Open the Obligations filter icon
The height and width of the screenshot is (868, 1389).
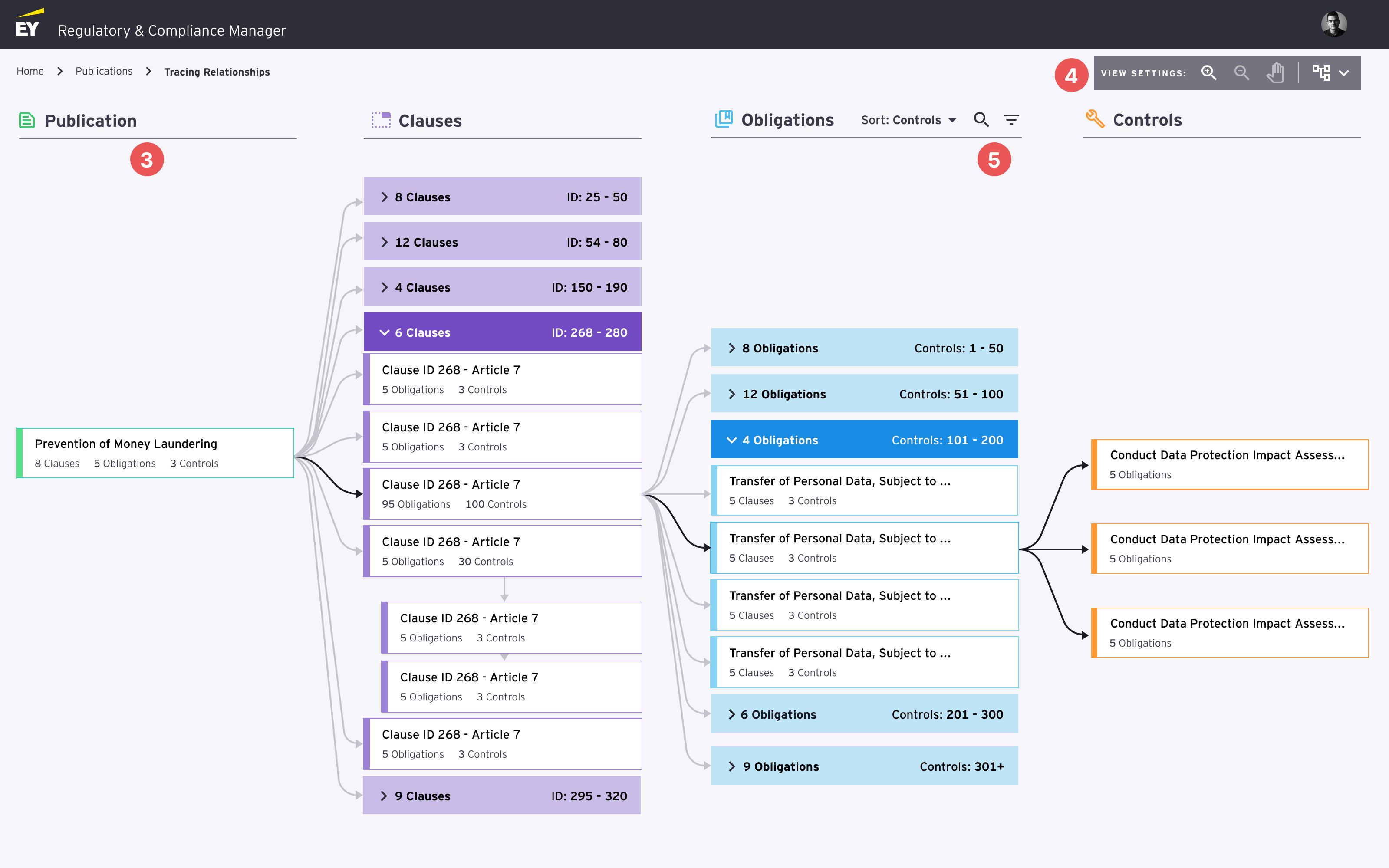1011,119
